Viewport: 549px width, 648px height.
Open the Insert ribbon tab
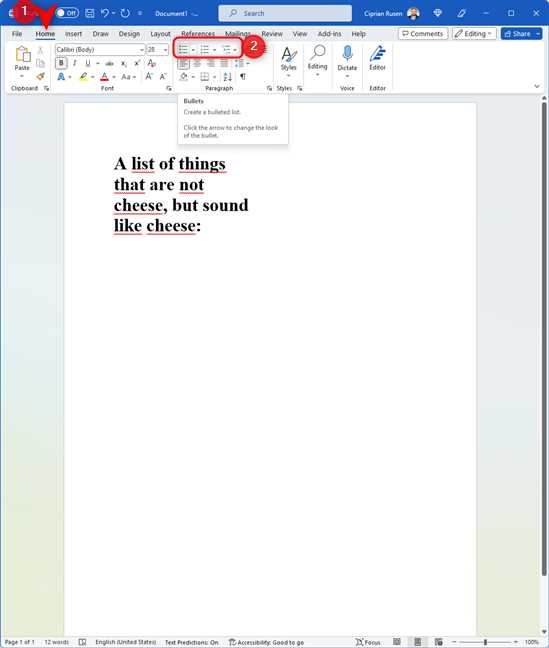pyautogui.click(x=73, y=34)
